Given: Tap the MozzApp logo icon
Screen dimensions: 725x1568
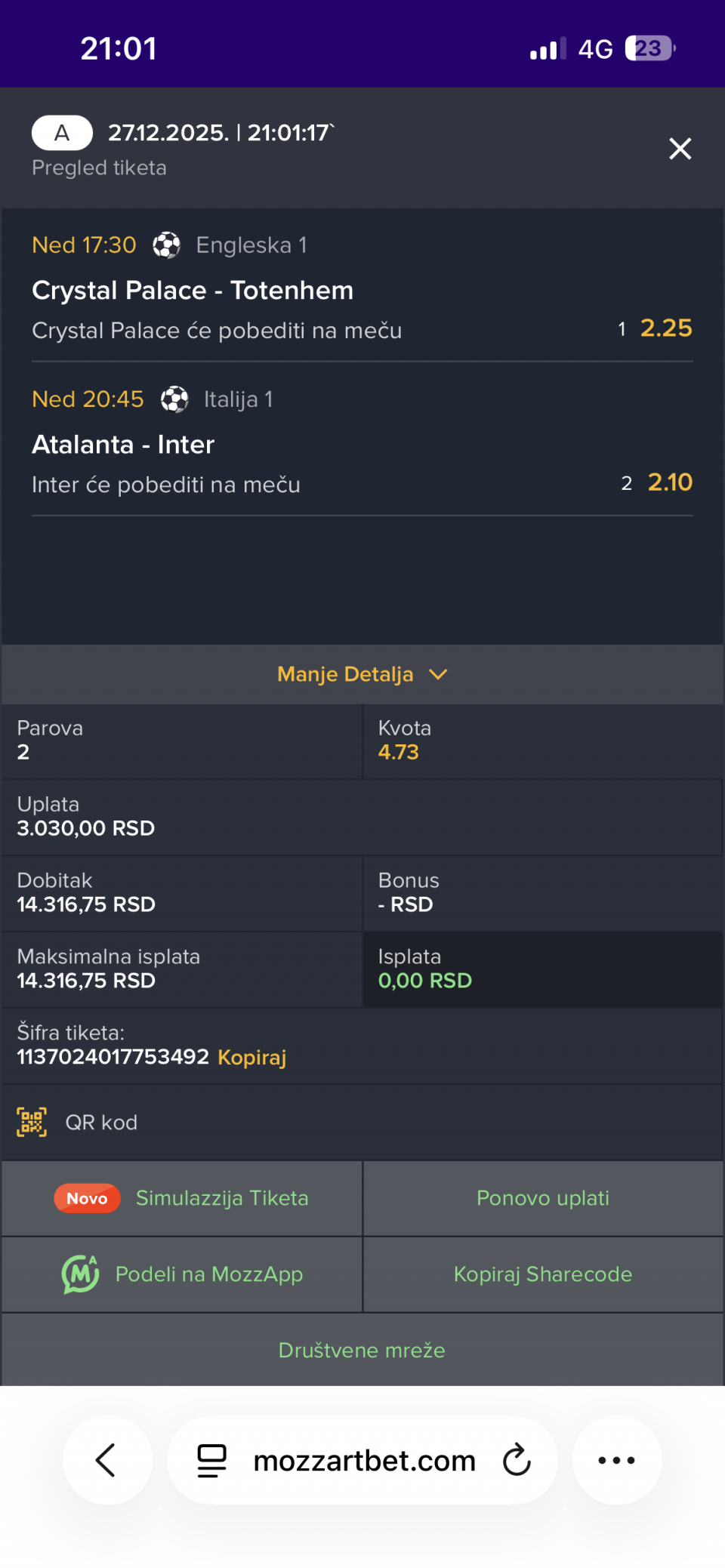Looking at the screenshot, I should 80,1274.
